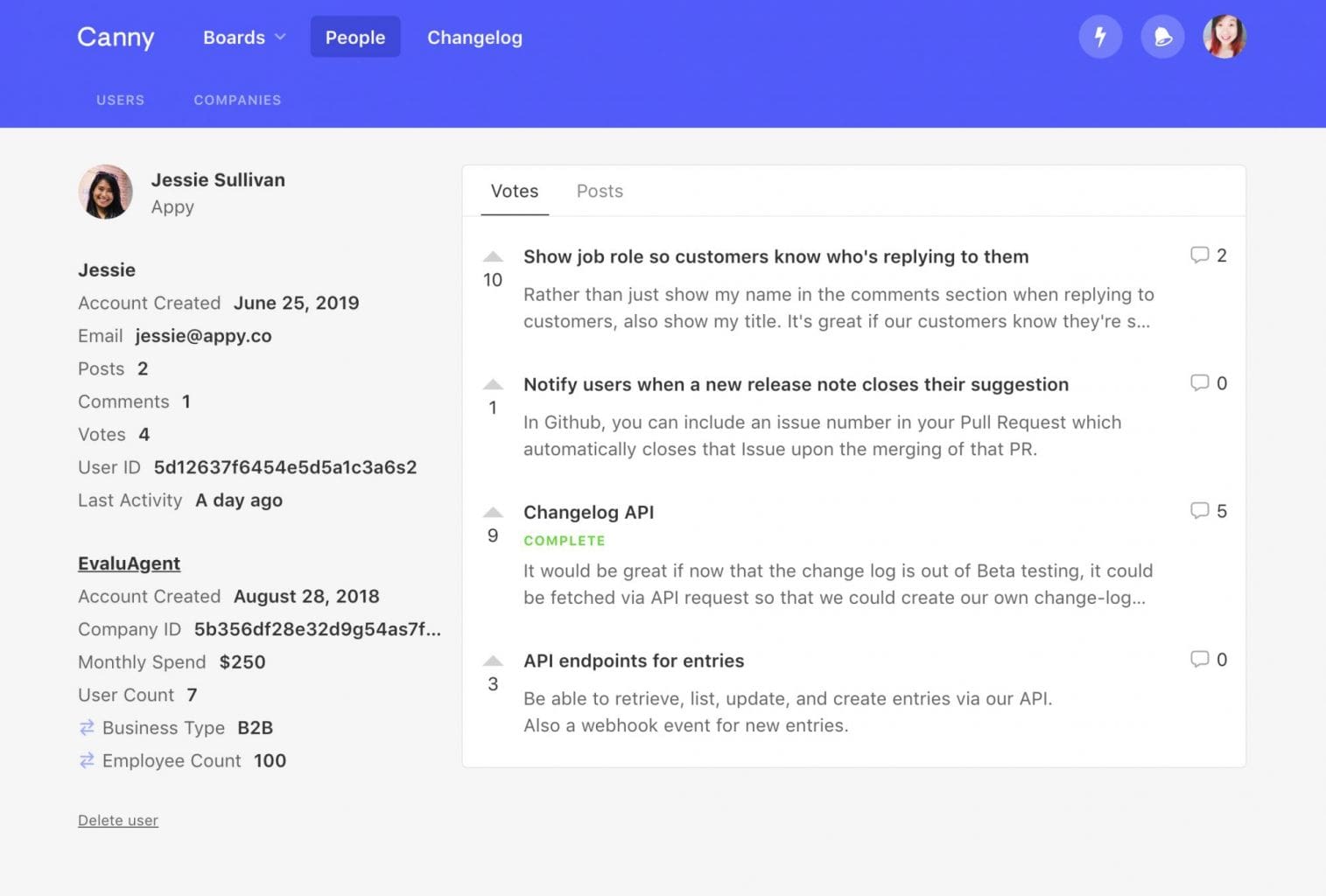Open notifications via the bell icon
1326x896 pixels.
pyautogui.click(x=1162, y=37)
